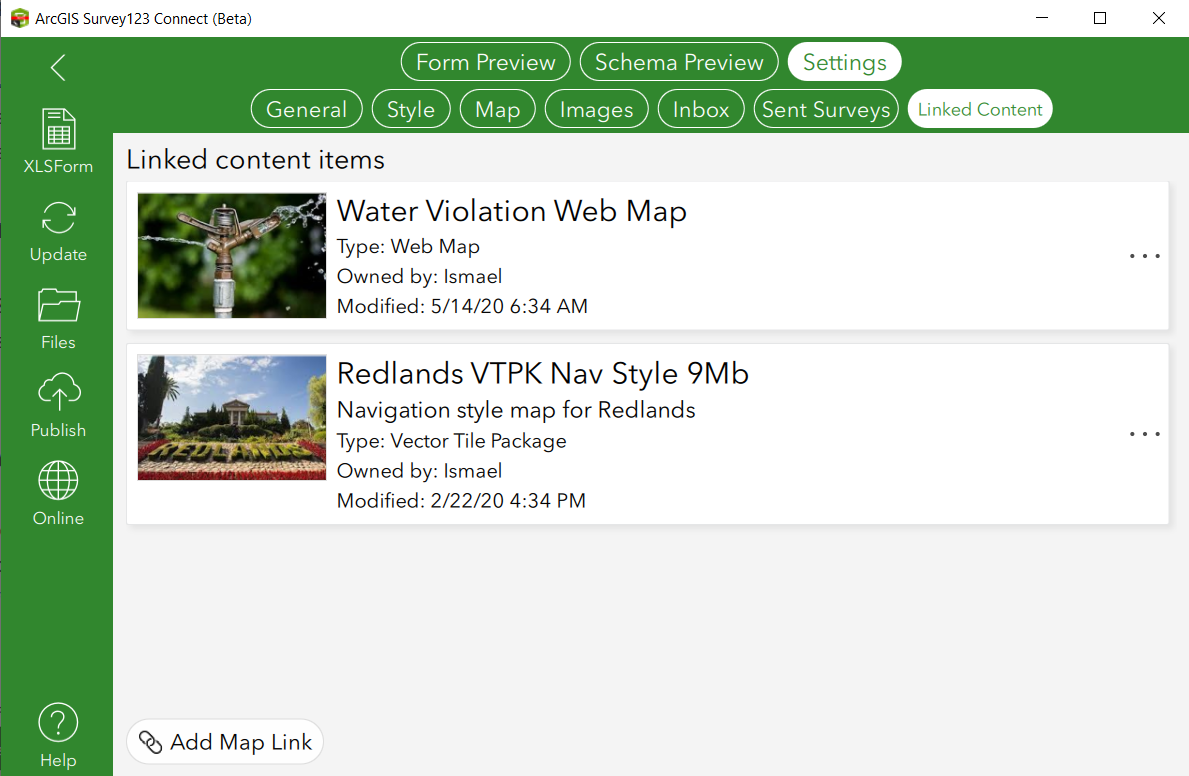Minimize the Survey123 Connect window
Screen dimensions: 1189x776
(x=1042, y=18)
